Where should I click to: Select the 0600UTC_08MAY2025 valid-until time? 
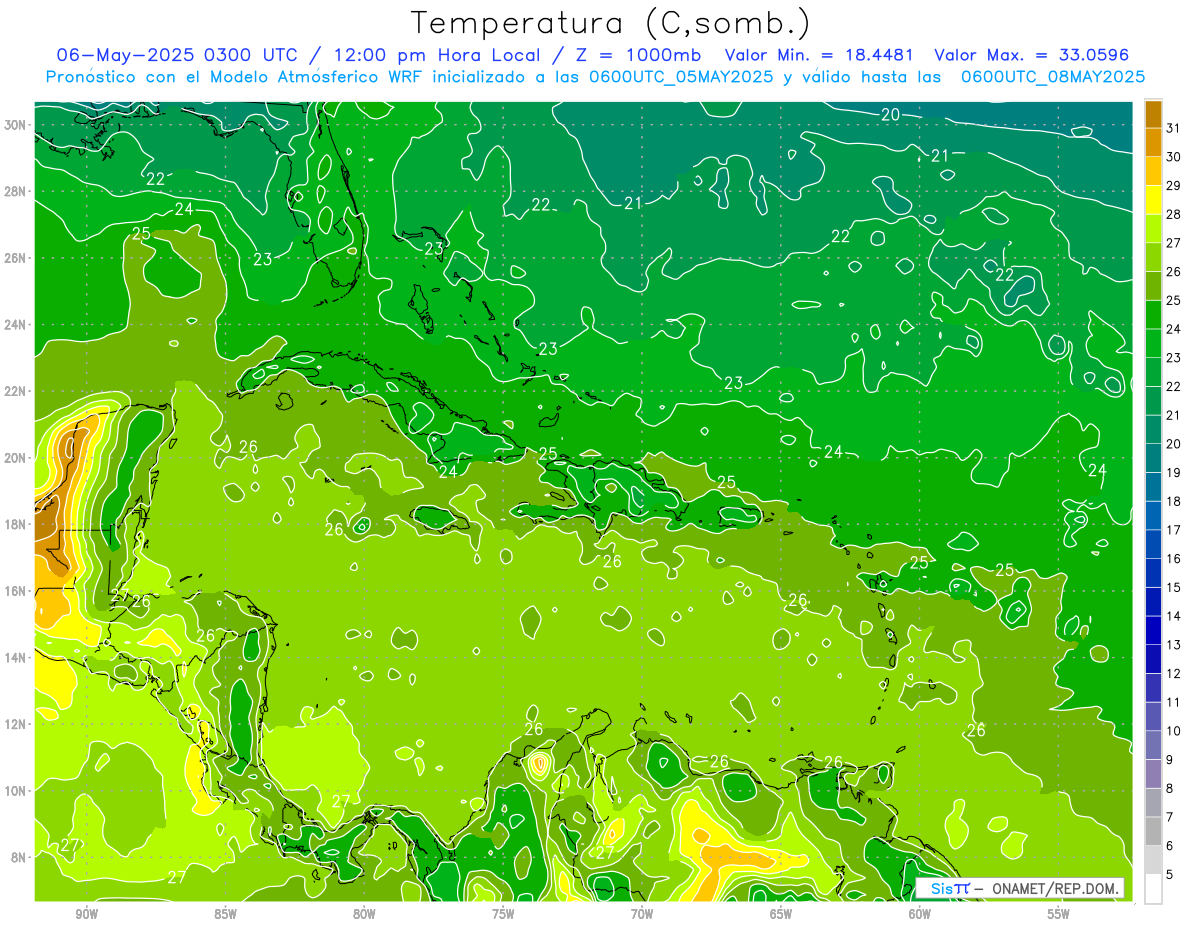pos(1052,76)
